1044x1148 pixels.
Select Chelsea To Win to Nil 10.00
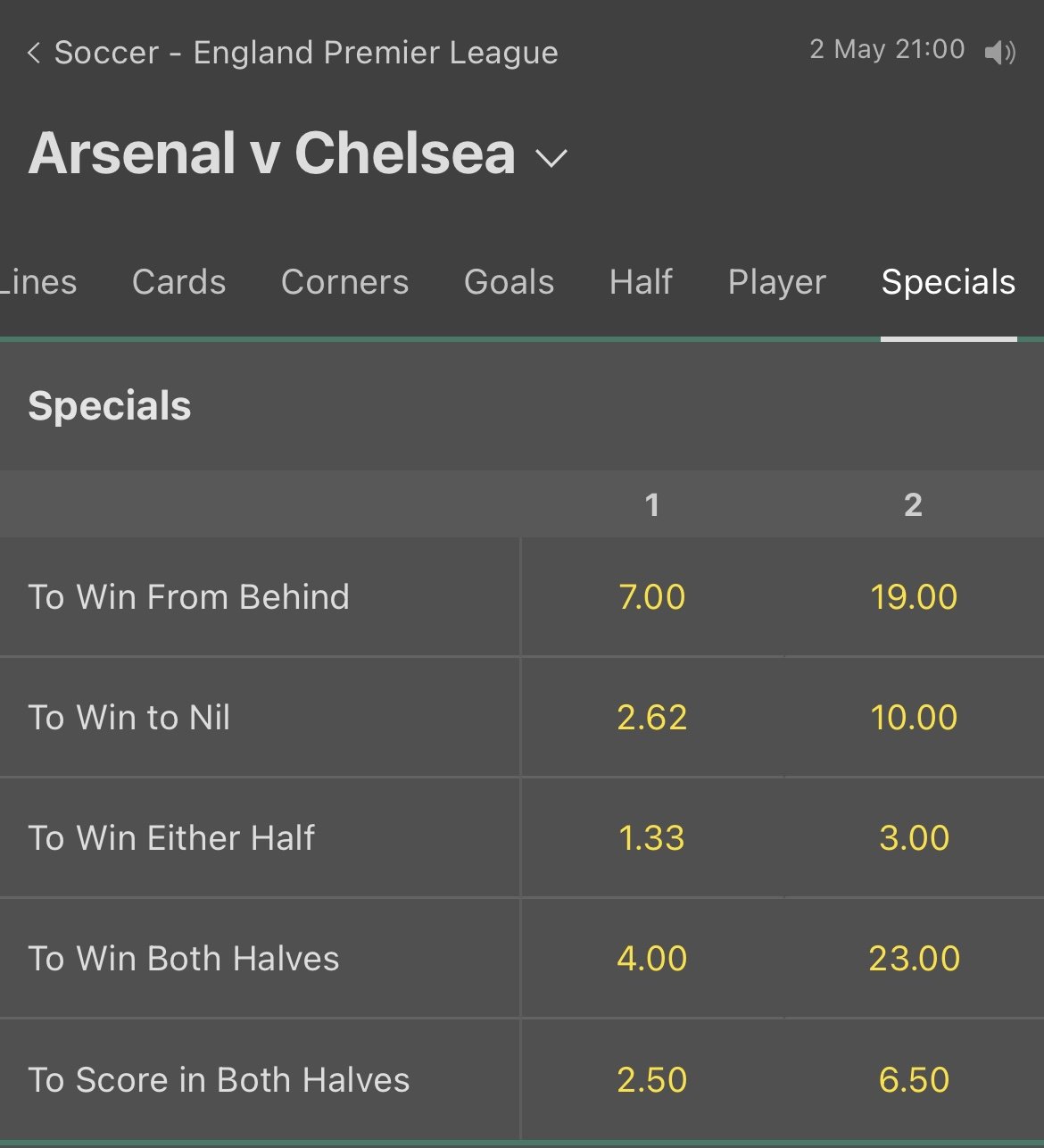coord(914,717)
